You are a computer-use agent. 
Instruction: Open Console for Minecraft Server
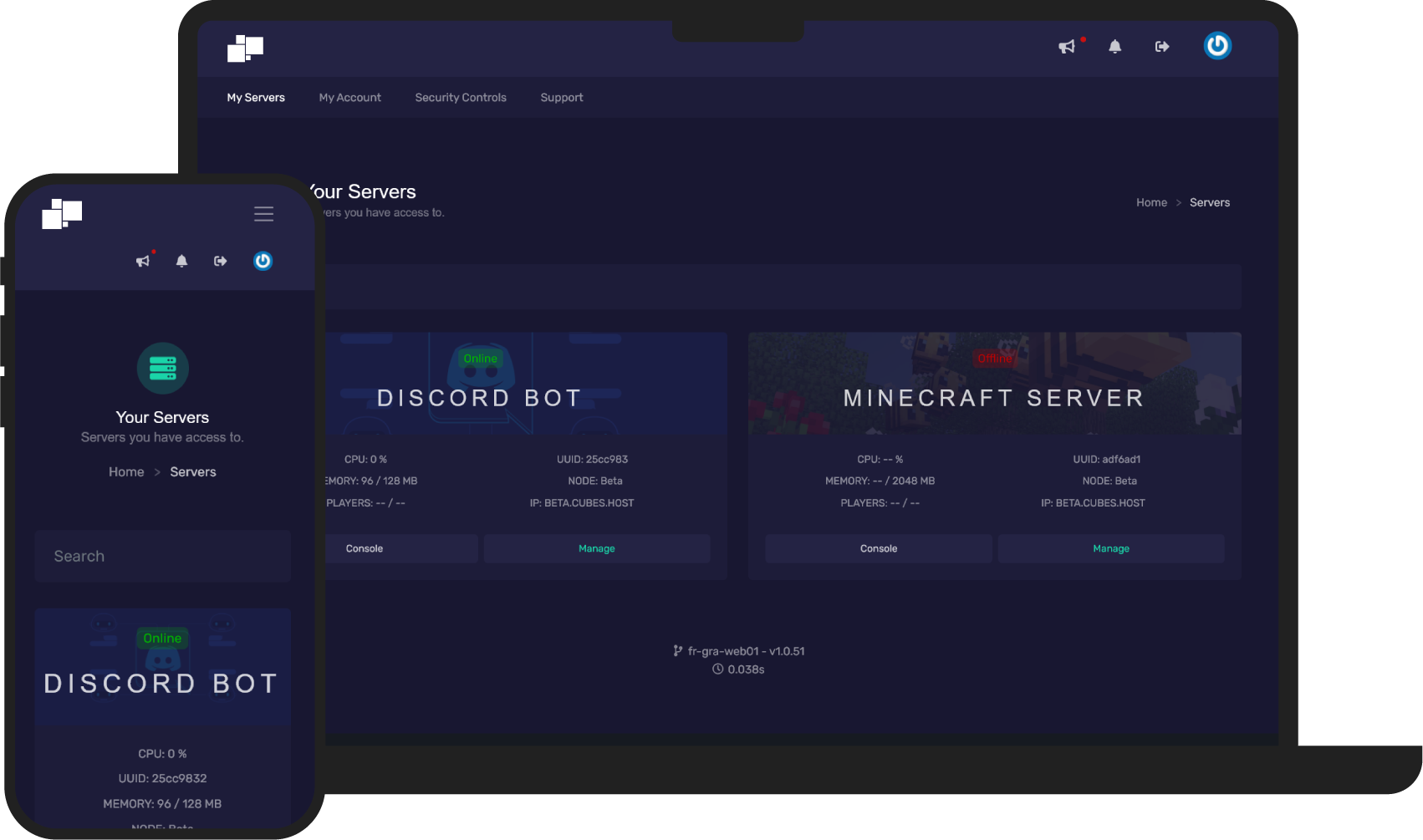pyautogui.click(x=879, y=549)
